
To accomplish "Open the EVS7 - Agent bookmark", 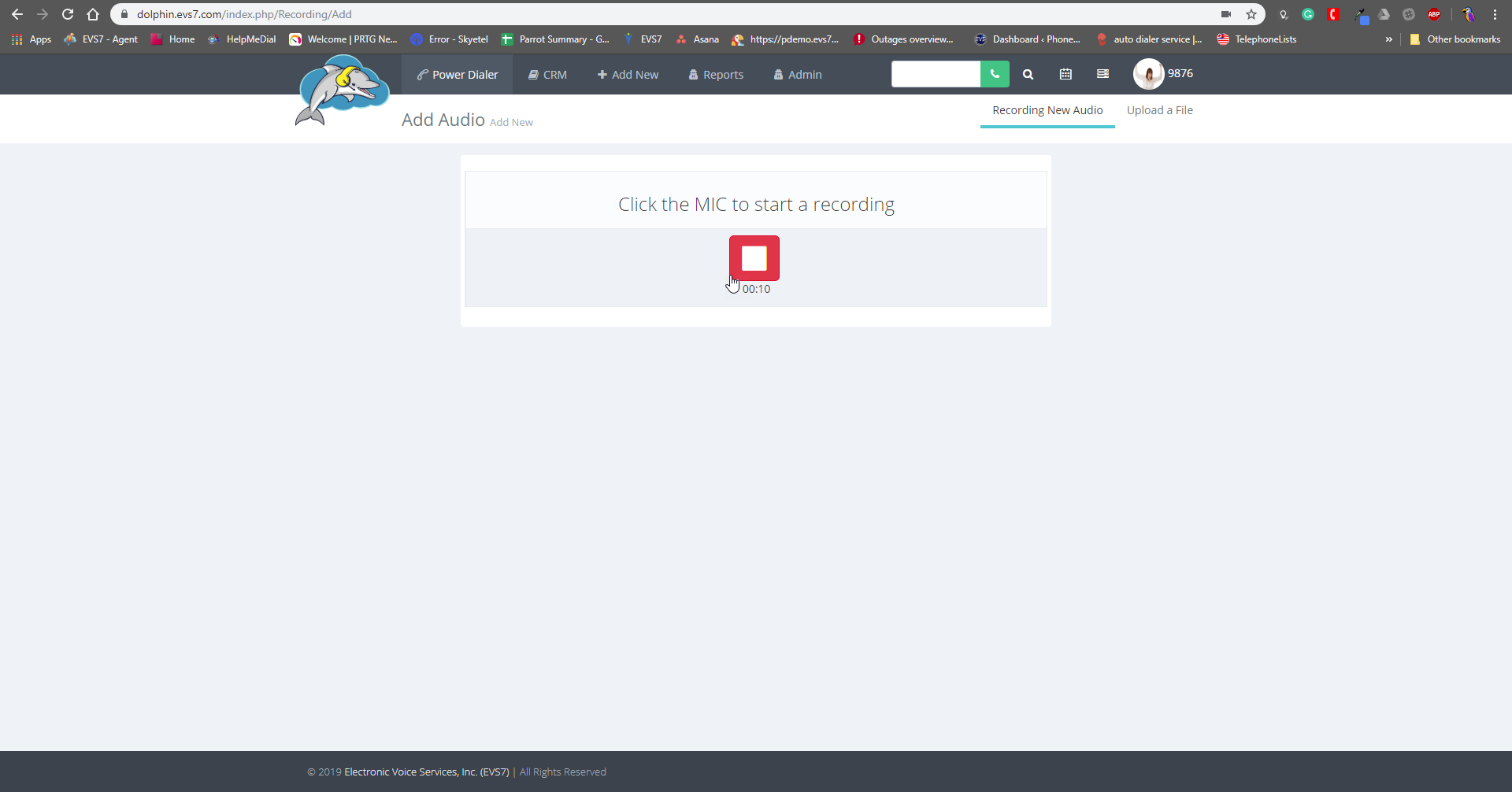I will [x=101, y=39].
